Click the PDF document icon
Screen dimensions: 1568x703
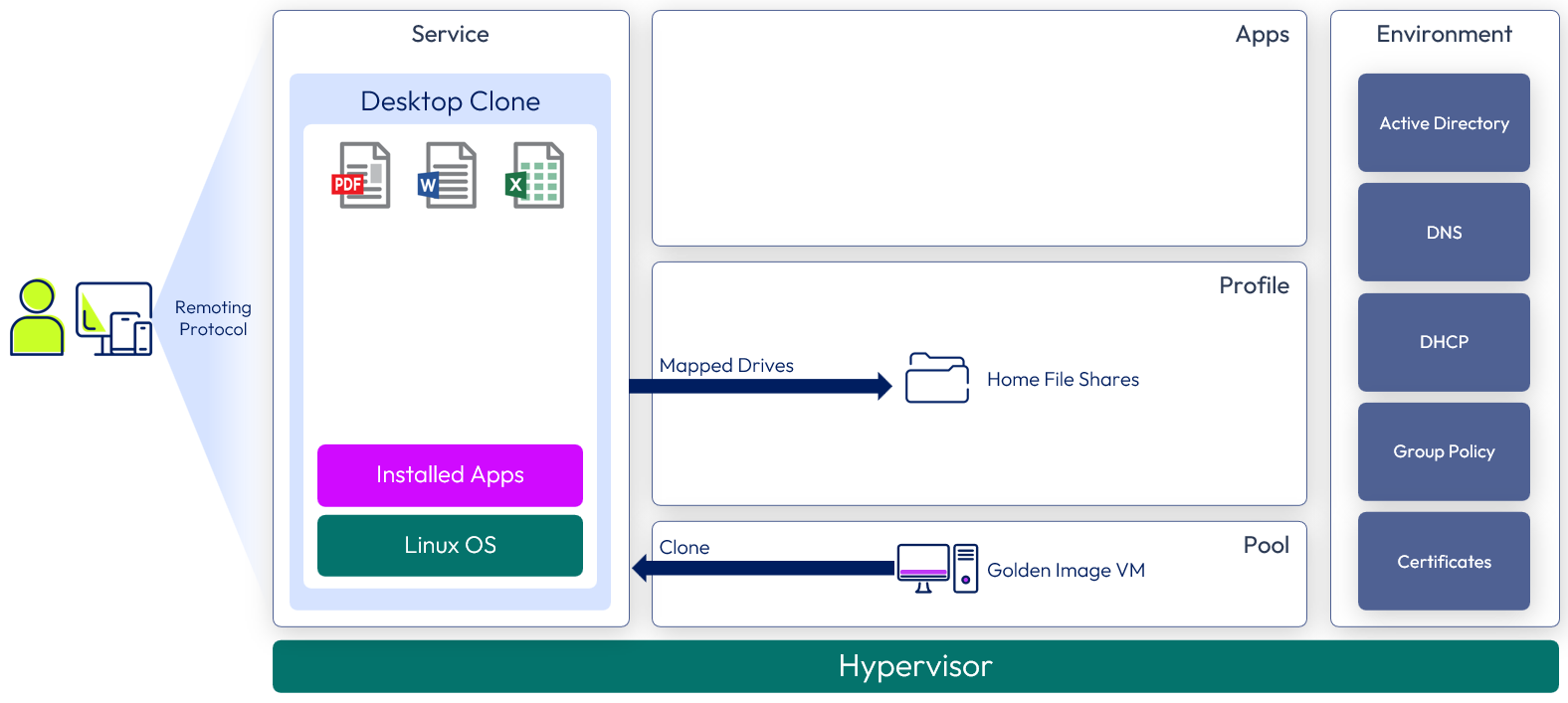tap(360, 176)
